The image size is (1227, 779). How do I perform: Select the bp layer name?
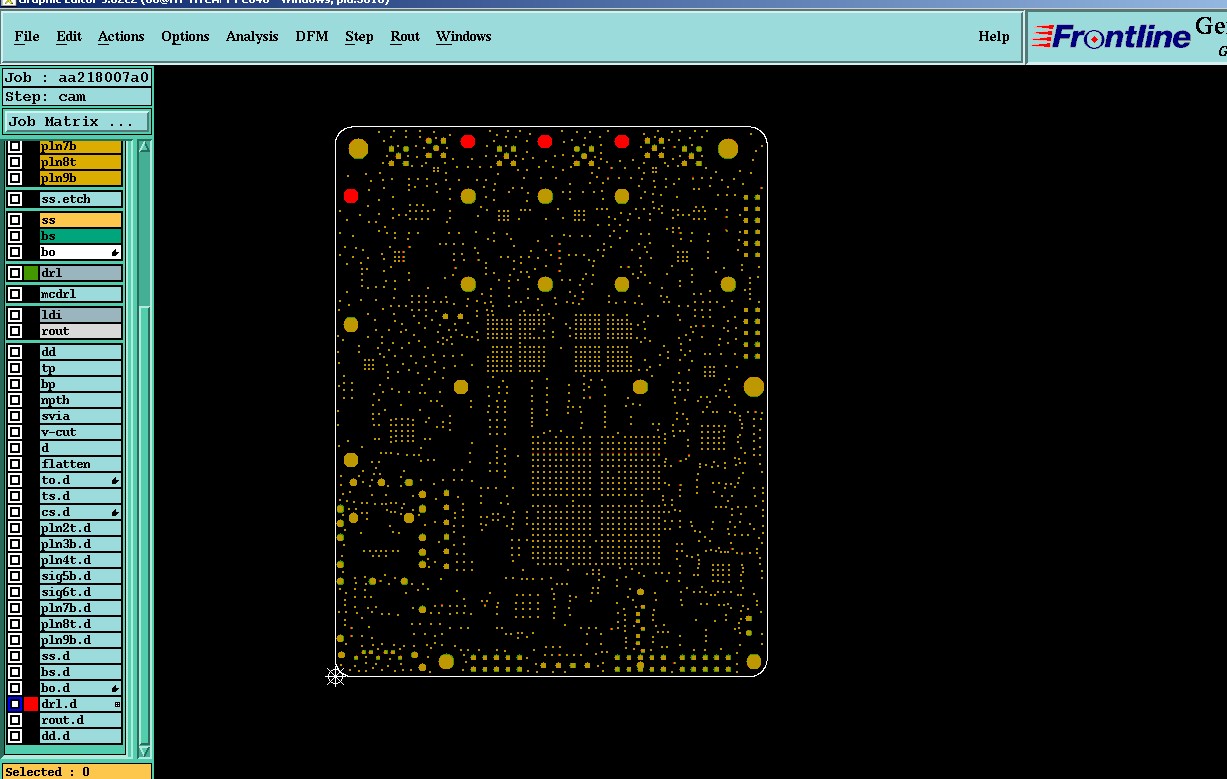(80, 384)
